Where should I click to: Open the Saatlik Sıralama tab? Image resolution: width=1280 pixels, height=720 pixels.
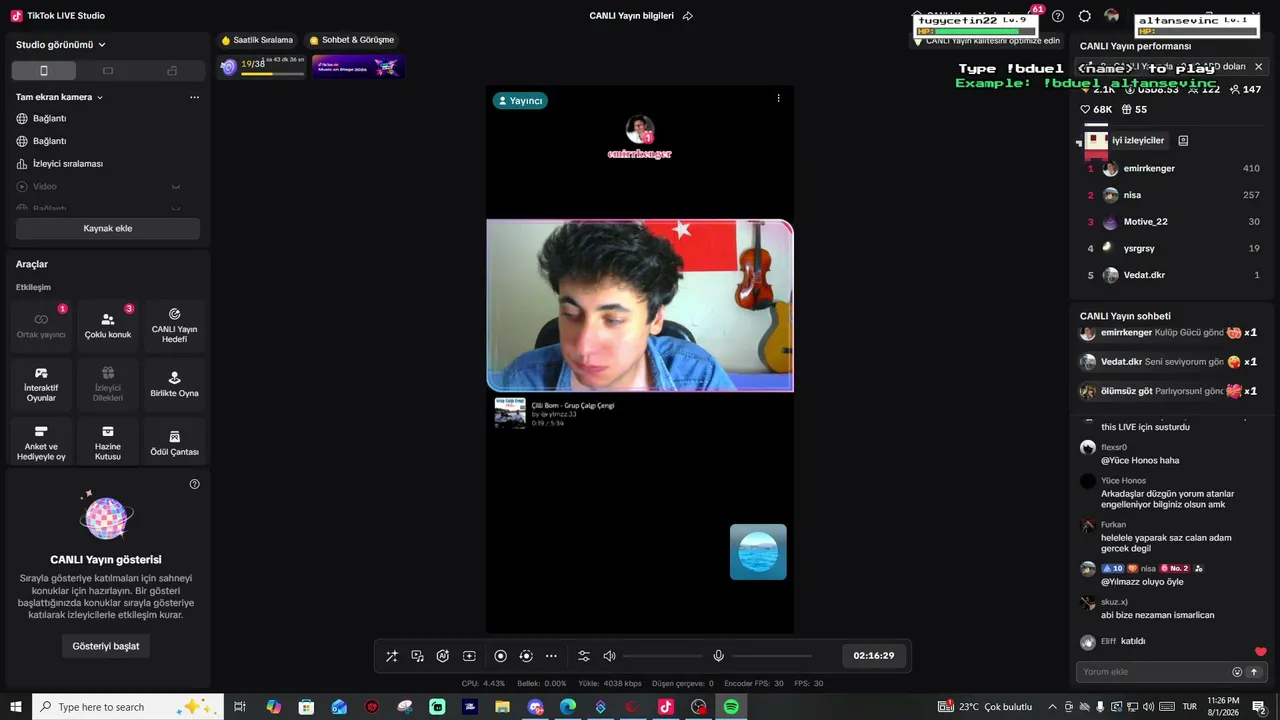click(257, 40)
